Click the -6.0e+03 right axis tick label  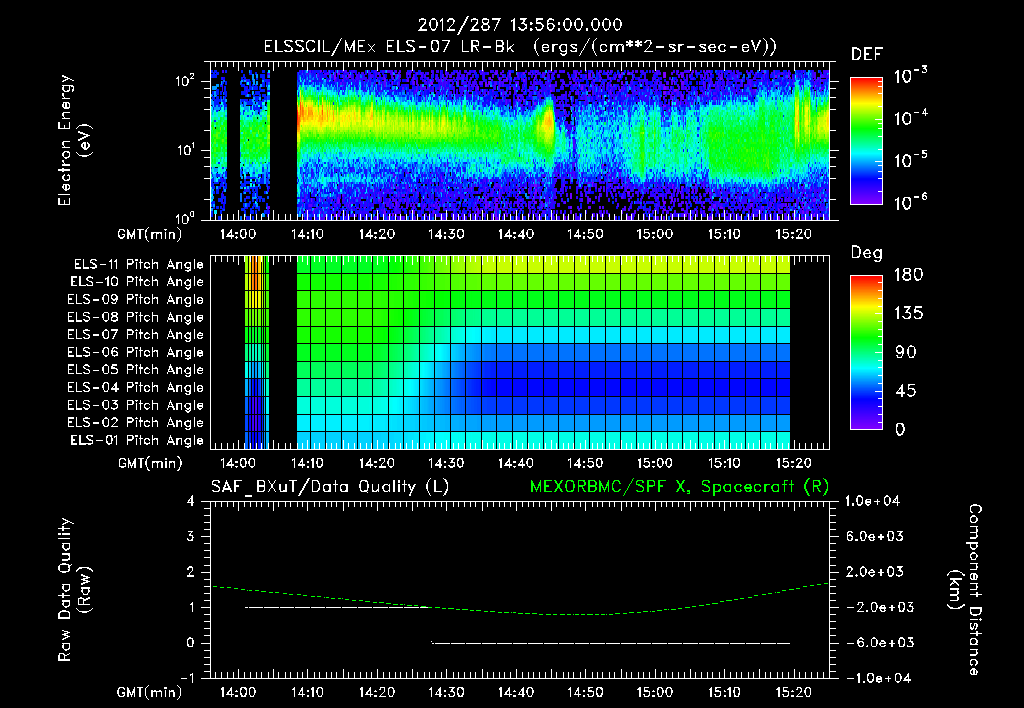[x=874, y=643]
